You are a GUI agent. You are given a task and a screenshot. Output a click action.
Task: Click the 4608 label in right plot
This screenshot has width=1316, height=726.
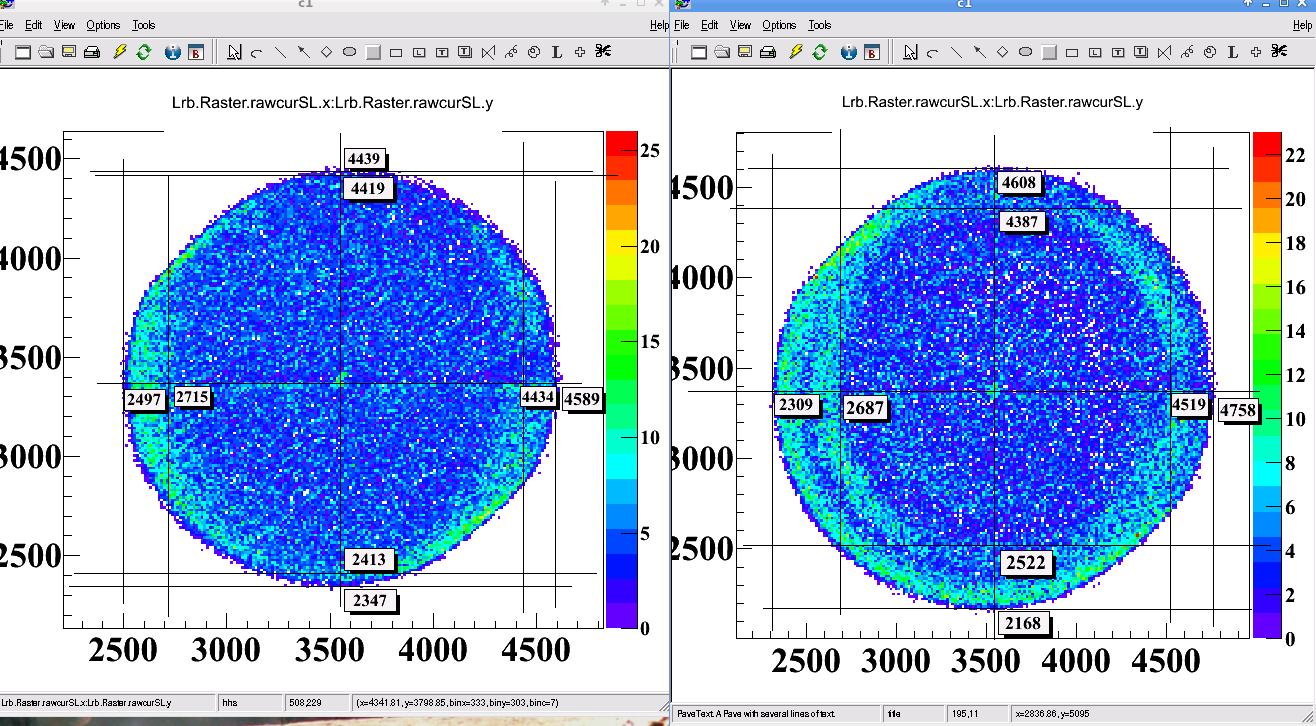coord(1020,182)
